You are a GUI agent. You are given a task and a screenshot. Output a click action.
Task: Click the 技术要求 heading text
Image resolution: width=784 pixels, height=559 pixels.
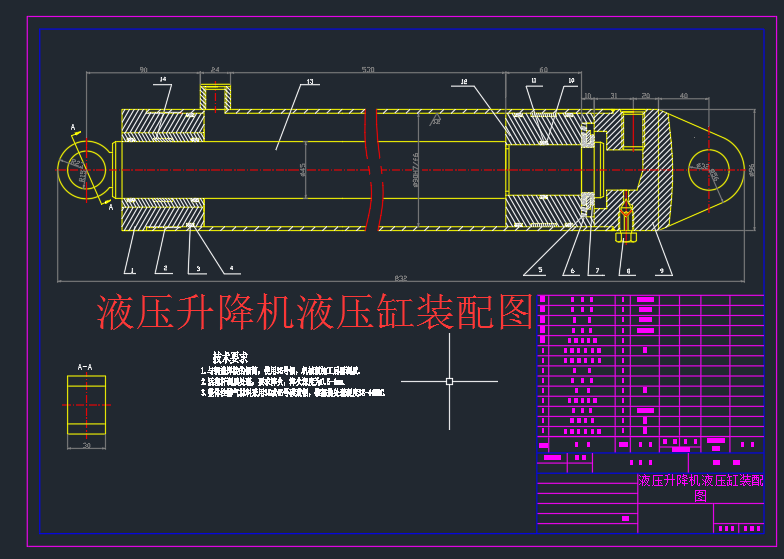[x=230, y=358]
